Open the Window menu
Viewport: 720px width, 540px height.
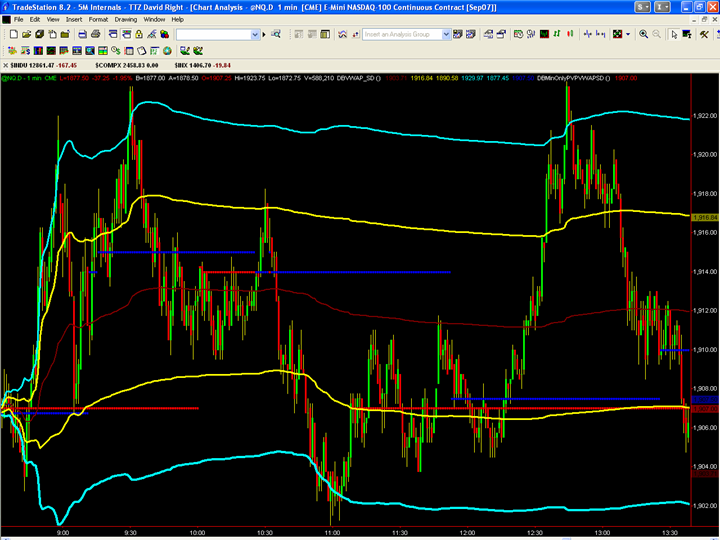click(154, 20)
